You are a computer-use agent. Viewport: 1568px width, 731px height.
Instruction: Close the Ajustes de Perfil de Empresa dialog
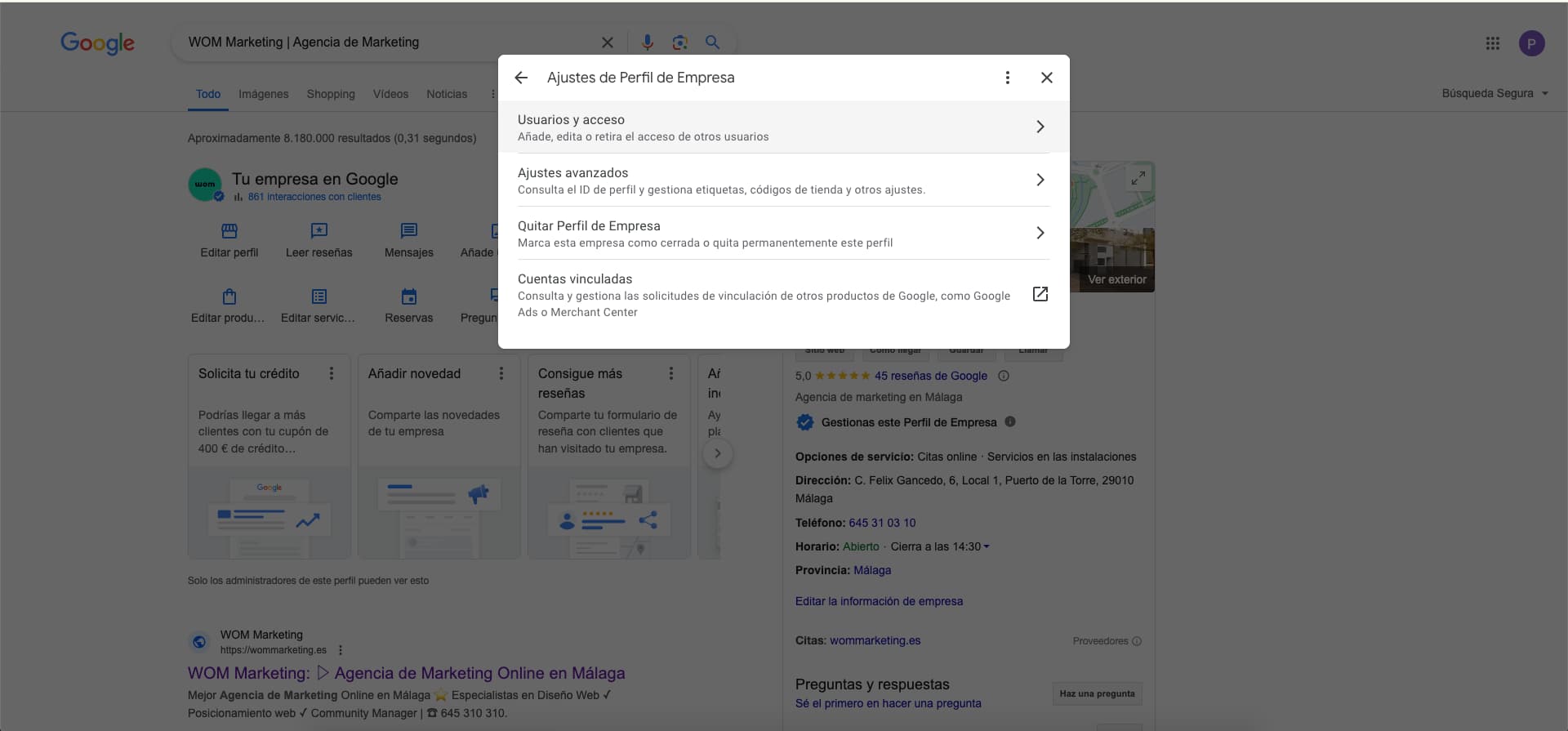coord(1046,78)
